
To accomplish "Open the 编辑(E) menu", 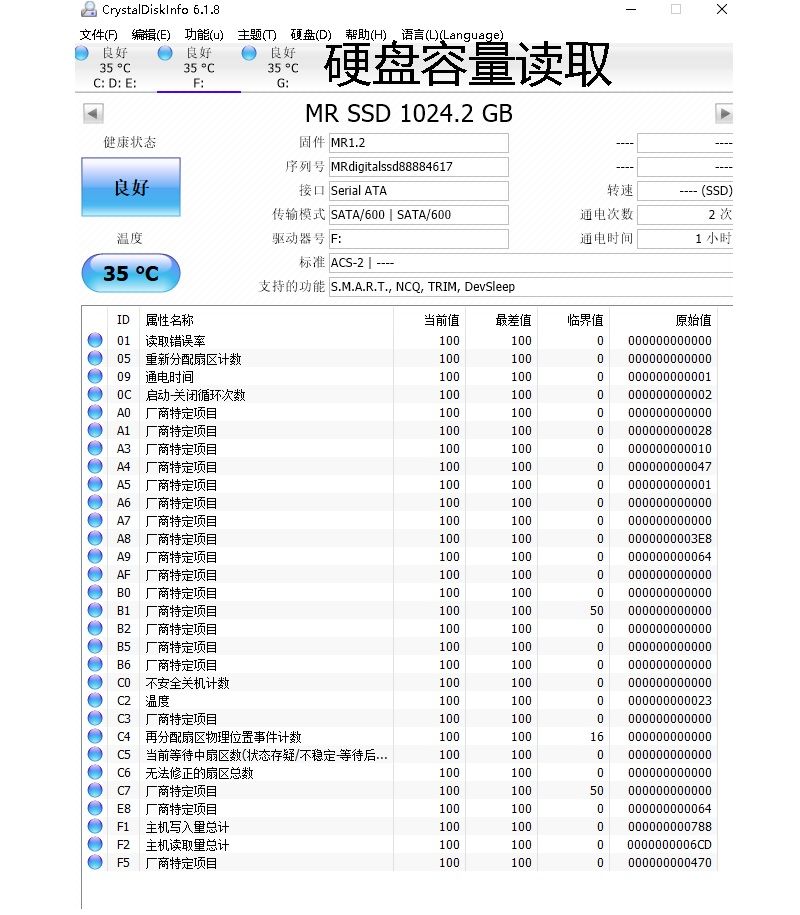I will (151, 35).
